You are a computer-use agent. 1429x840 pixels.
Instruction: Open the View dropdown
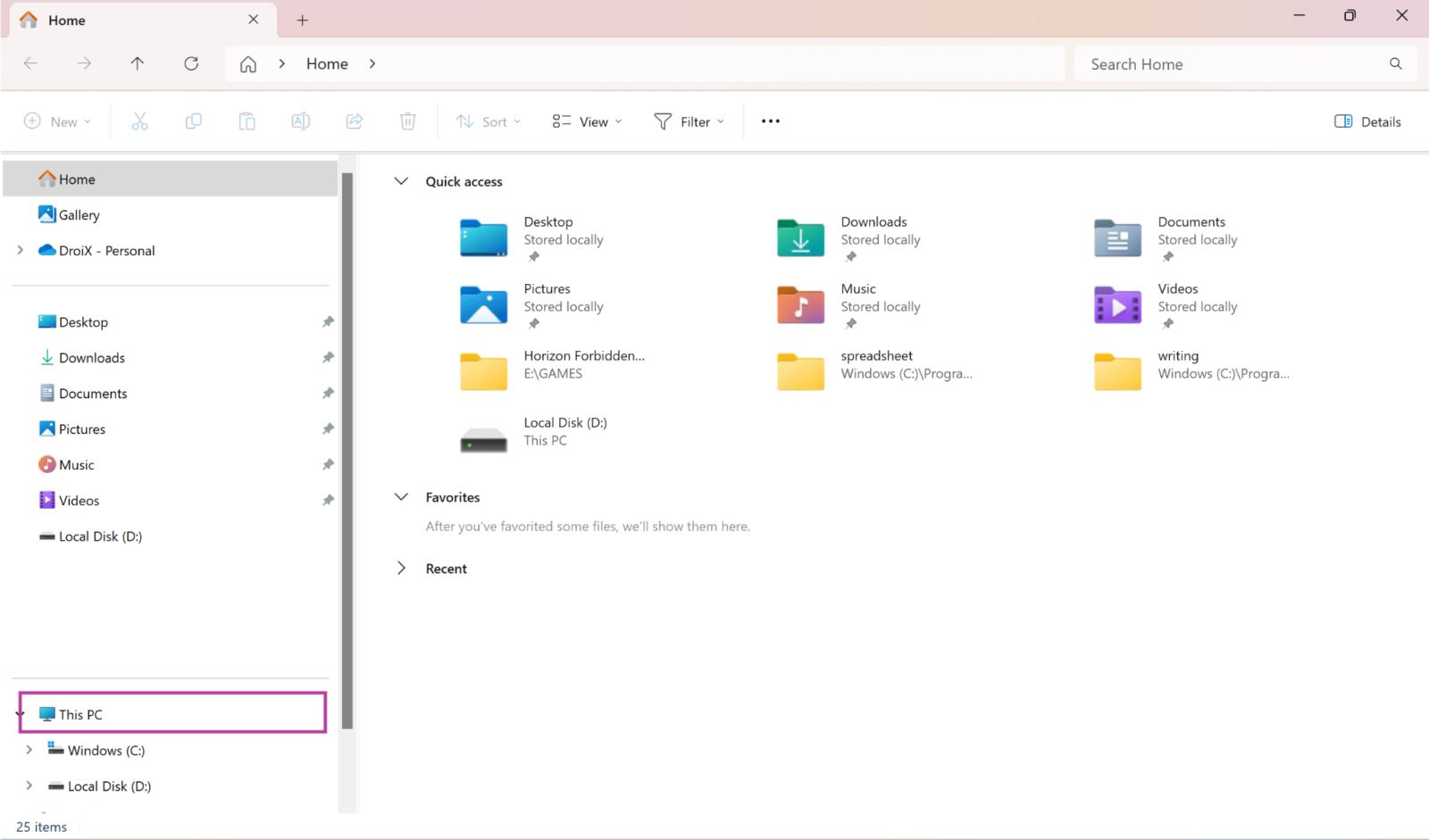(x=585, y=121)
